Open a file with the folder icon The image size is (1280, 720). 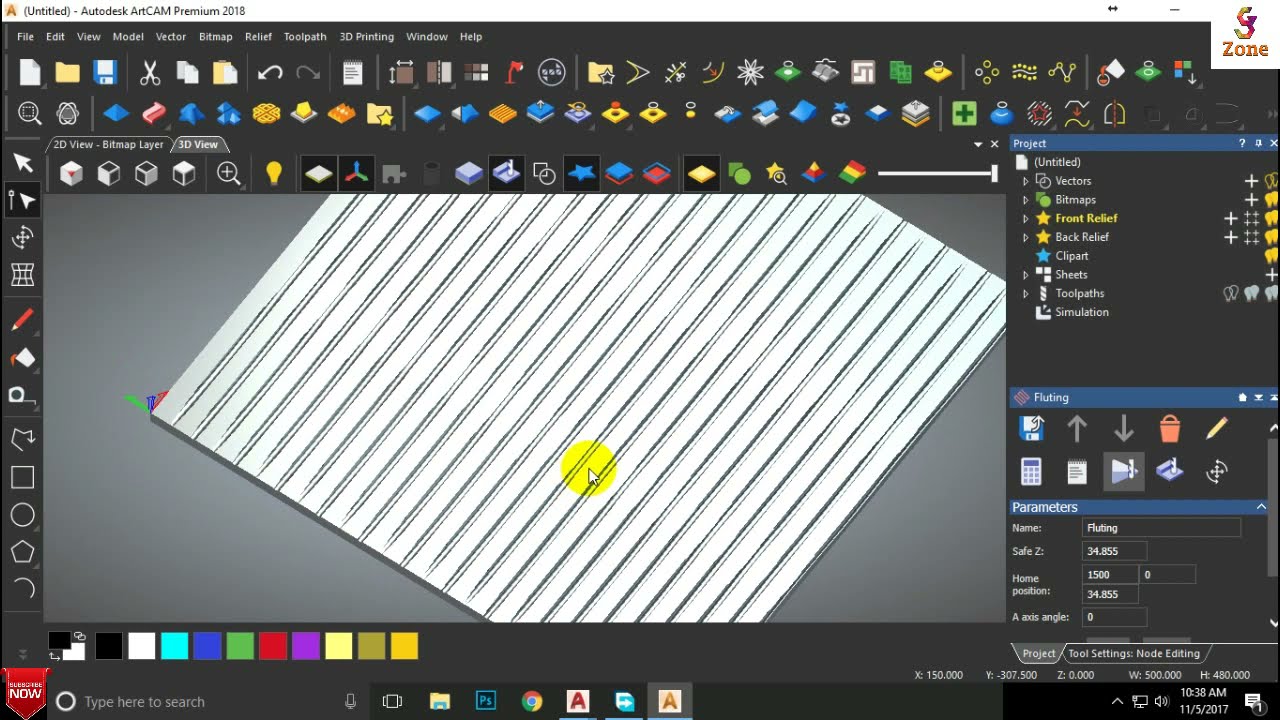(x=67, y=72)
